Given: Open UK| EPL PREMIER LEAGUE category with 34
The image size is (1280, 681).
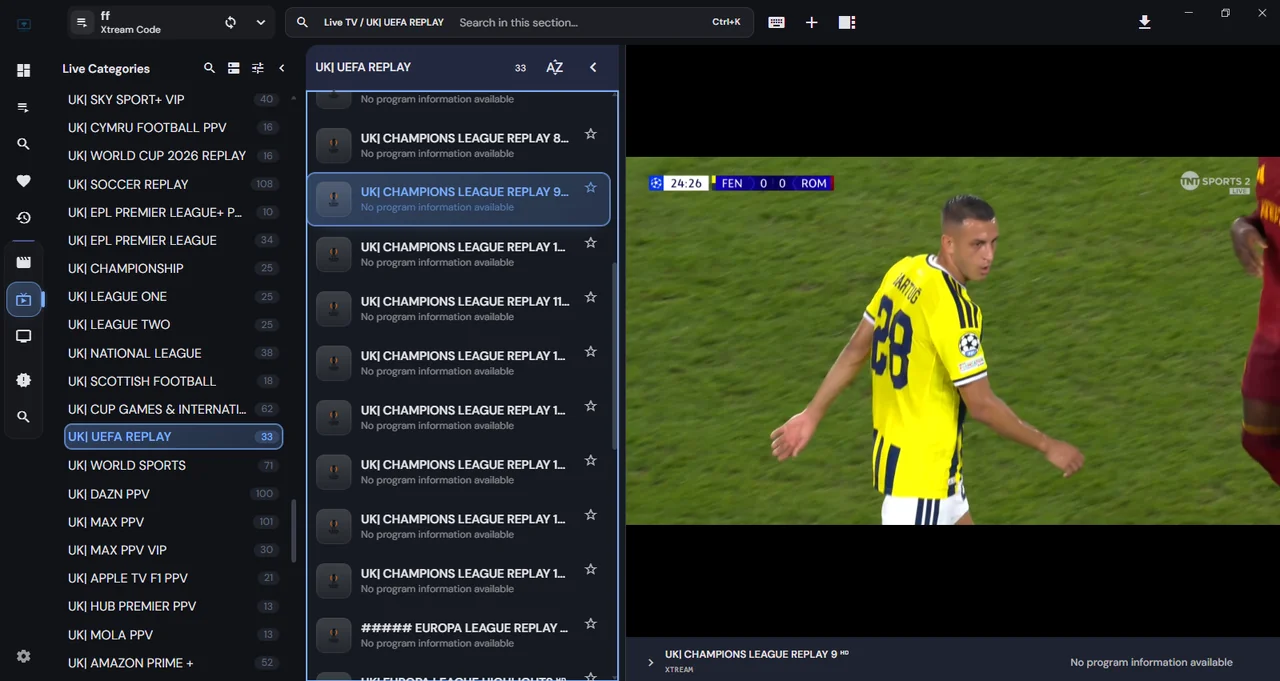Looking at the screenshot, I should click(x=173, y=240).
